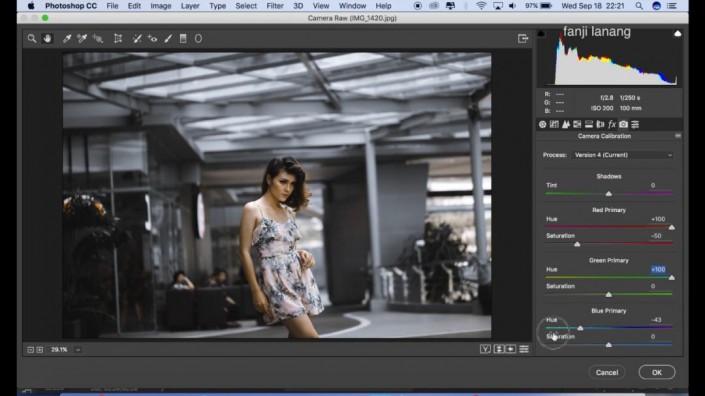
Task: Open the Effects fx panel tab
Action: [611, 125]
